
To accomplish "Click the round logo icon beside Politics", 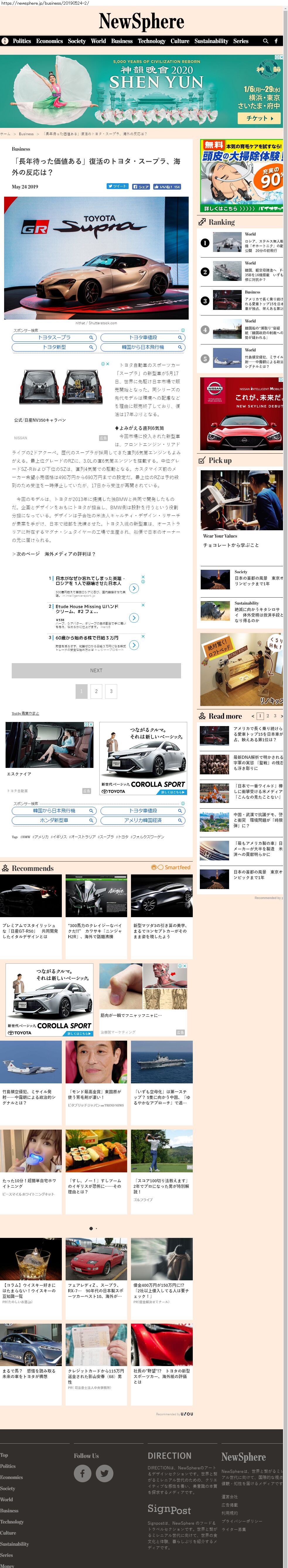I will click(x=5, y=41).
